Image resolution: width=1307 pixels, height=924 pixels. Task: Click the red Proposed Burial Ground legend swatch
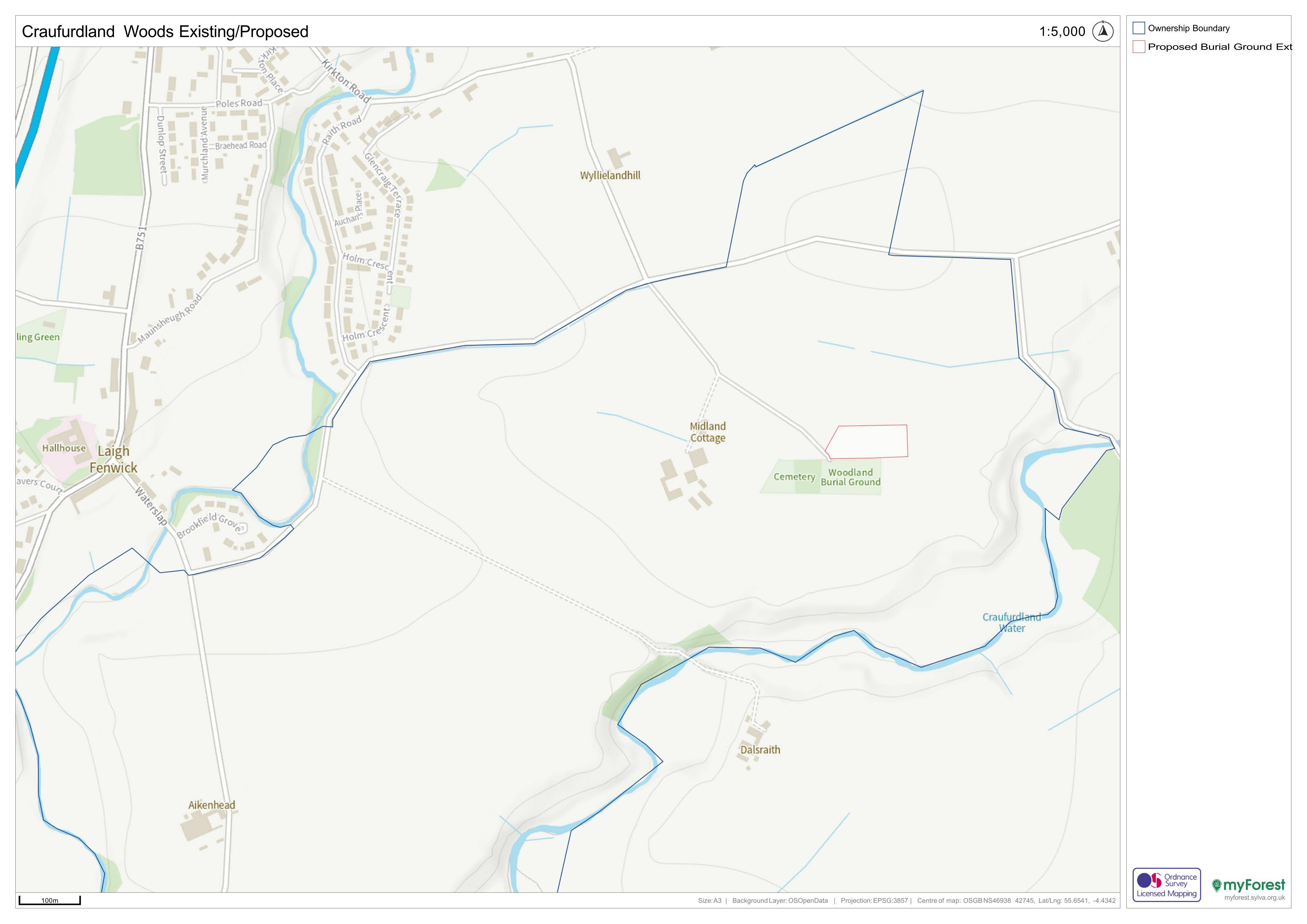coord(1139,47)
